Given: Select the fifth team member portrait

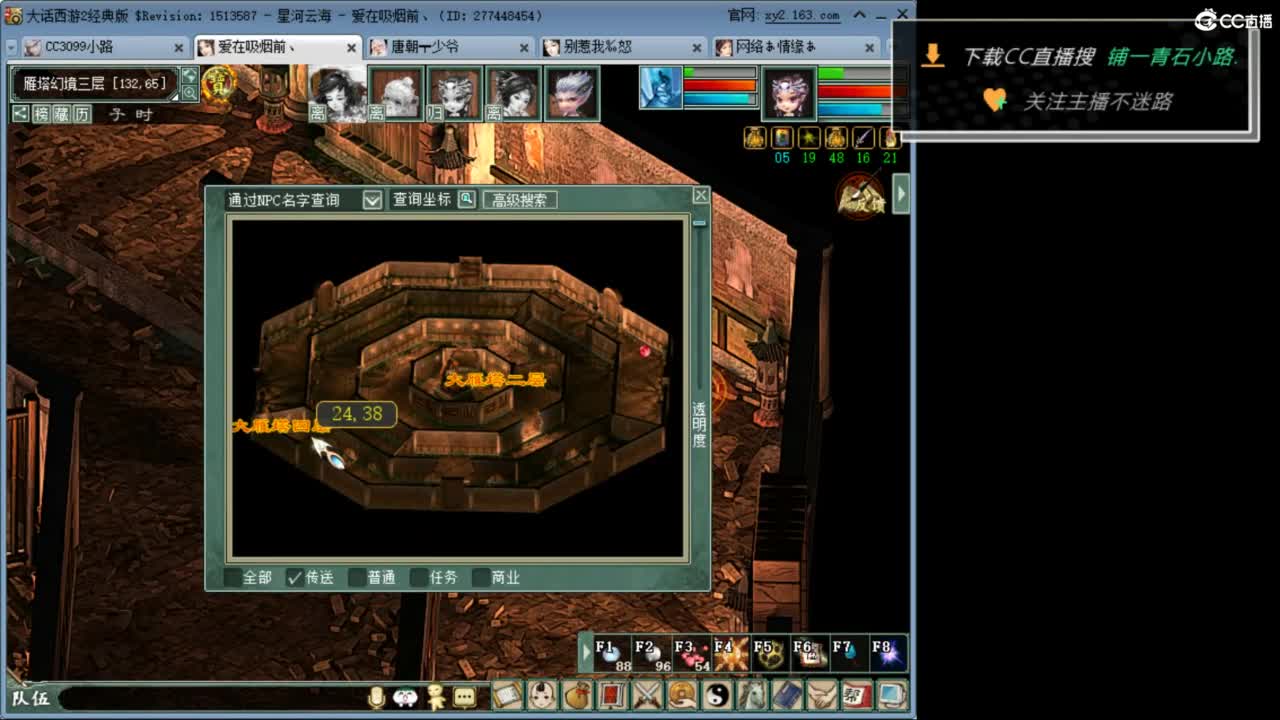Looking at the screenshot, I should click(572, 94).
